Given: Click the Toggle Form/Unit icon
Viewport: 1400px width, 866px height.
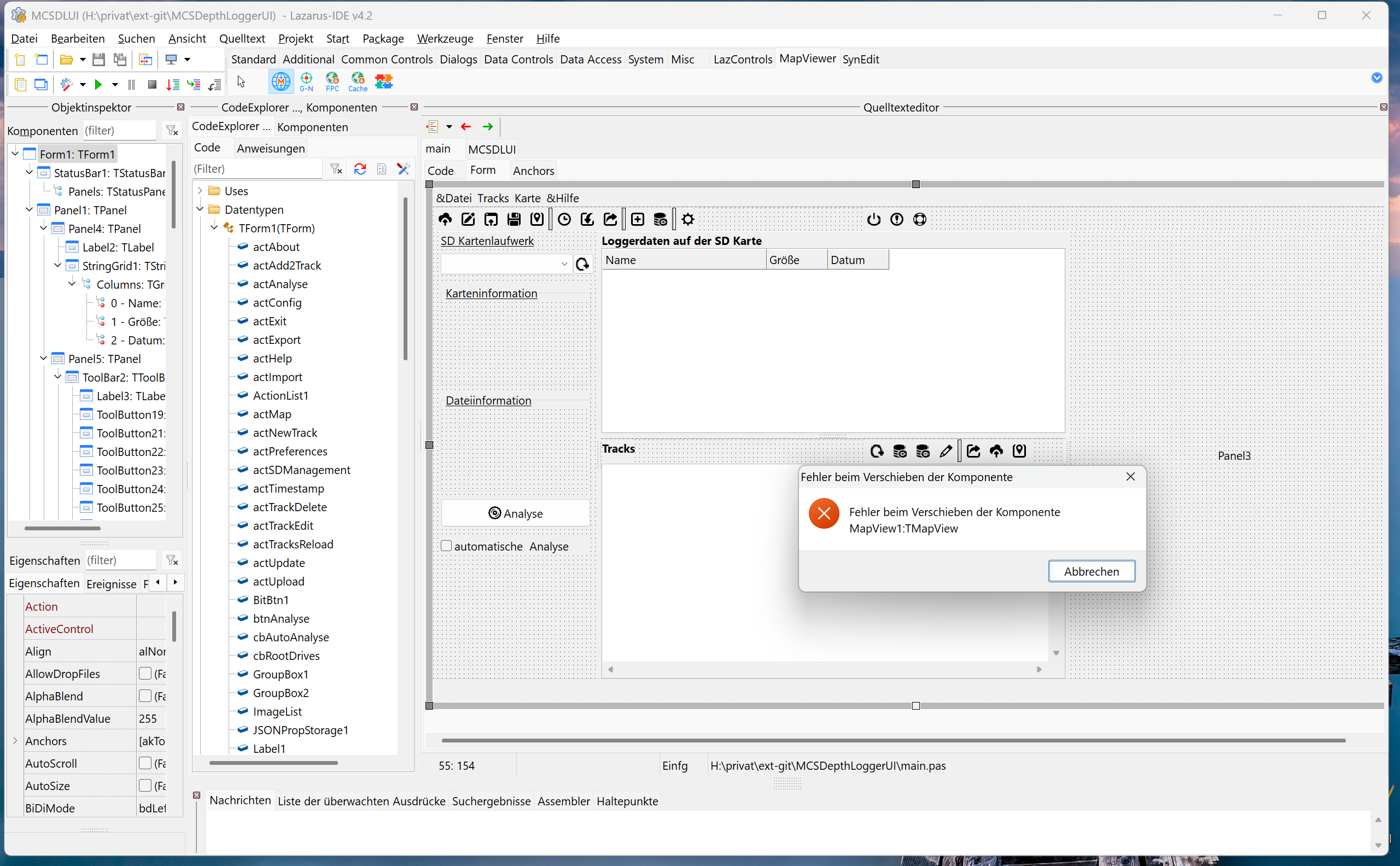Looking at the screenshot, I should [145, 60].
